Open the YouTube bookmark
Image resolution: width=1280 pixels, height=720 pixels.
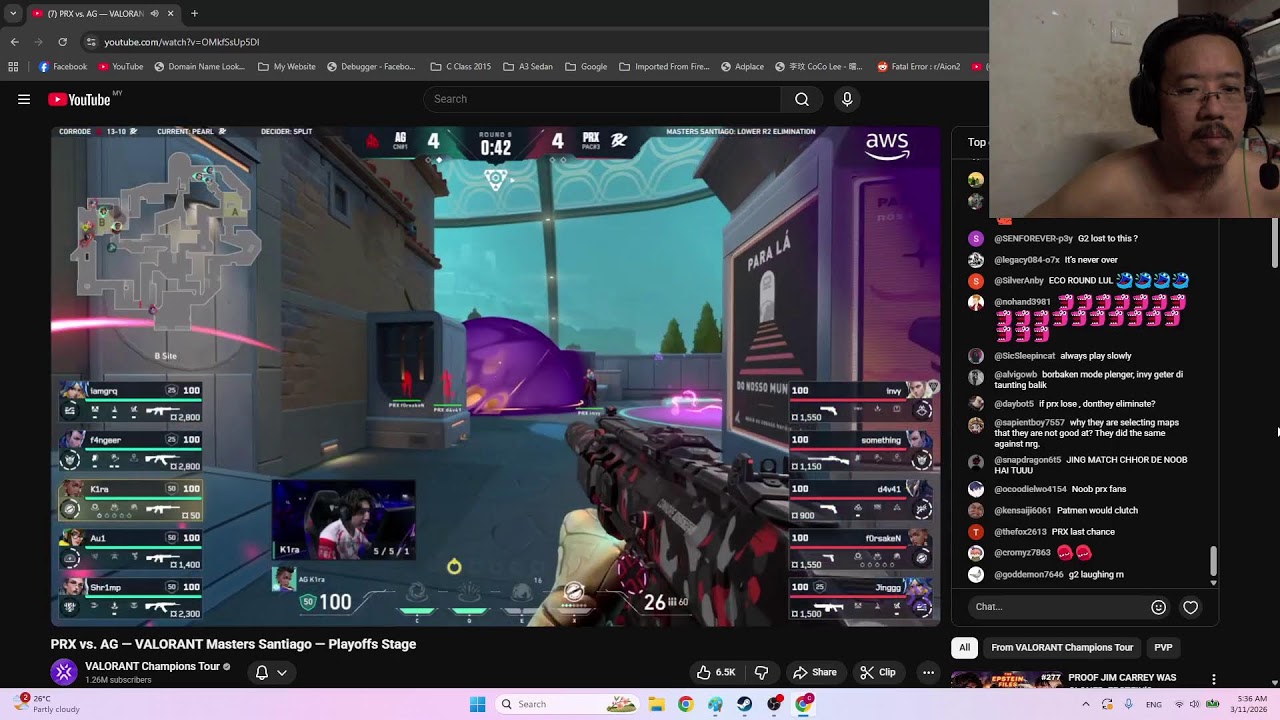point(120,67)
